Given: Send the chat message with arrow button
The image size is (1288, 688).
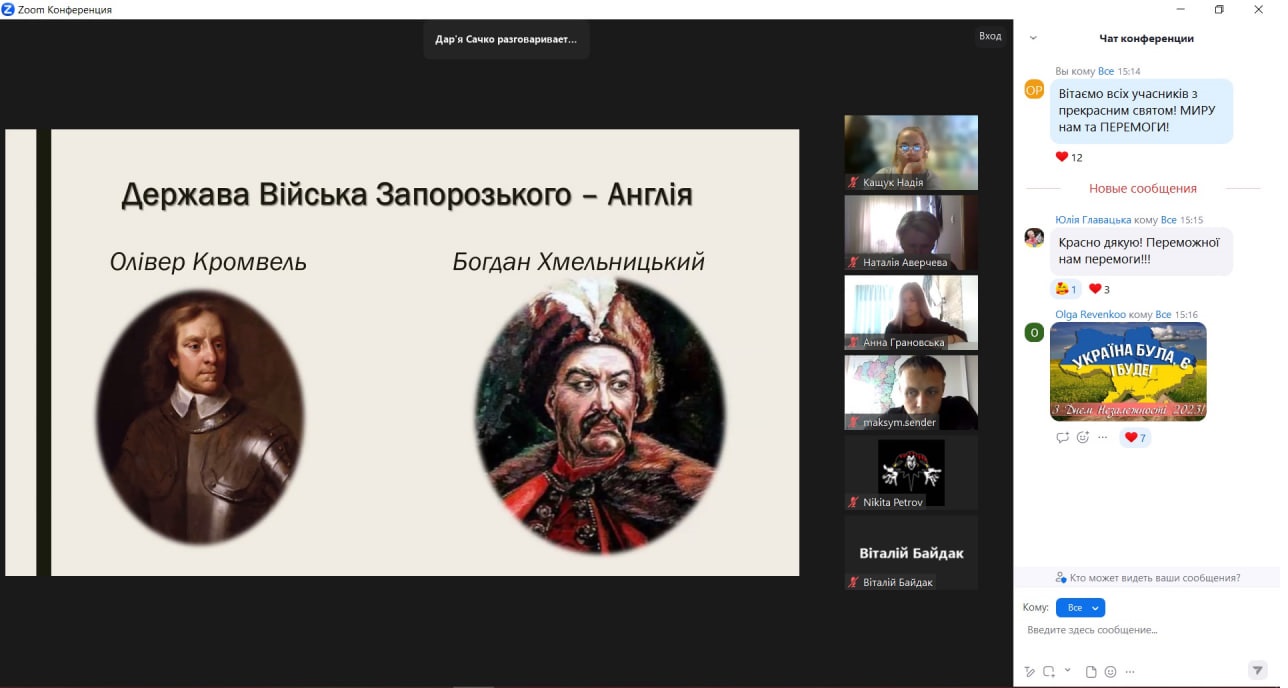Looking at the screenshot, I should 1257,670.
